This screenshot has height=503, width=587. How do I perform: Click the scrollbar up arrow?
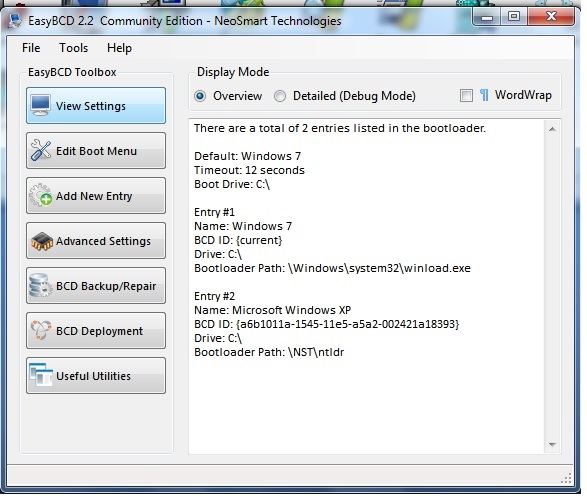[552, 129]
